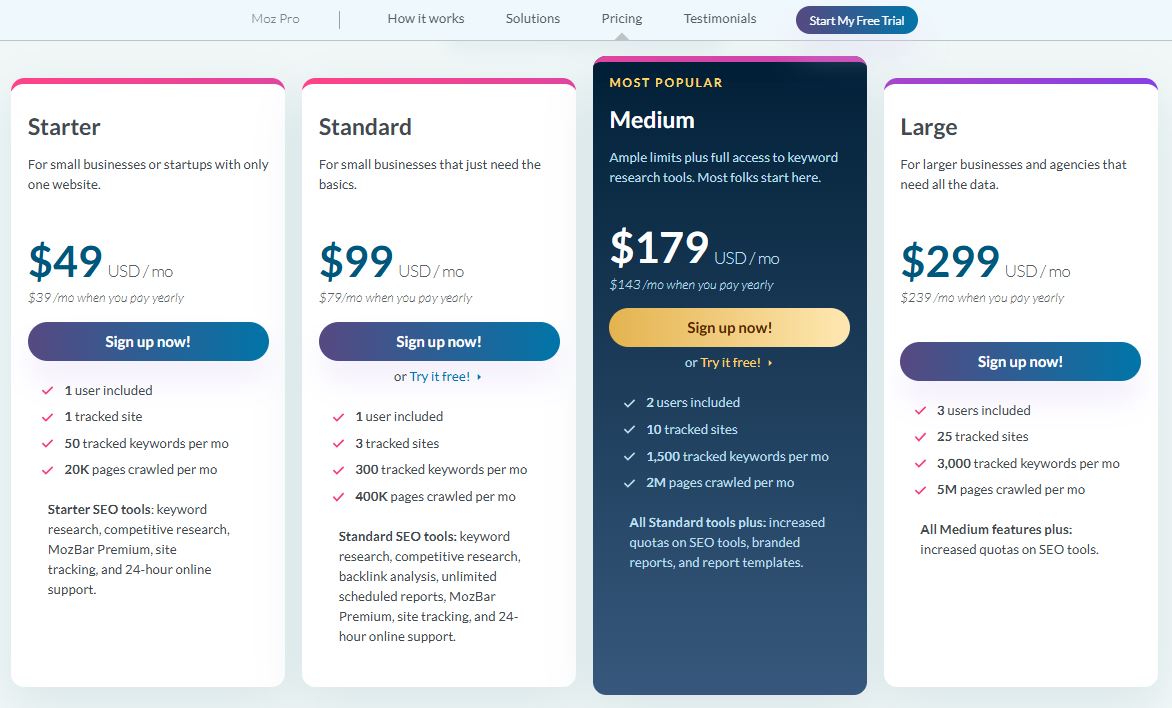Click checkmark beside 3 users included
The width and height of the screenshot is (1172, 708).
pyautogui.click(x=920, y=411)
